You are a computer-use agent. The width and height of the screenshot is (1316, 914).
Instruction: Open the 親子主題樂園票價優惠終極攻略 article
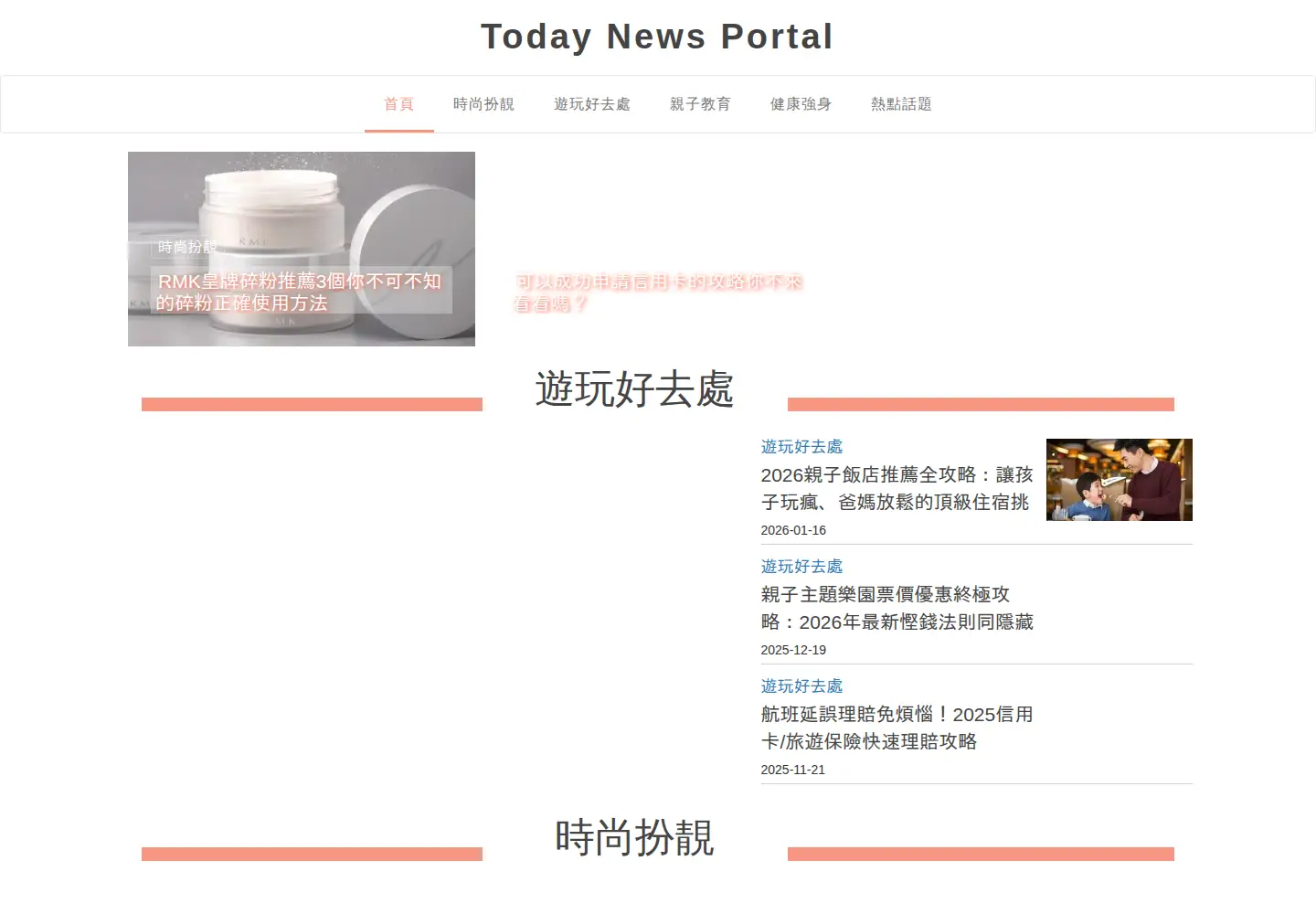897,608
